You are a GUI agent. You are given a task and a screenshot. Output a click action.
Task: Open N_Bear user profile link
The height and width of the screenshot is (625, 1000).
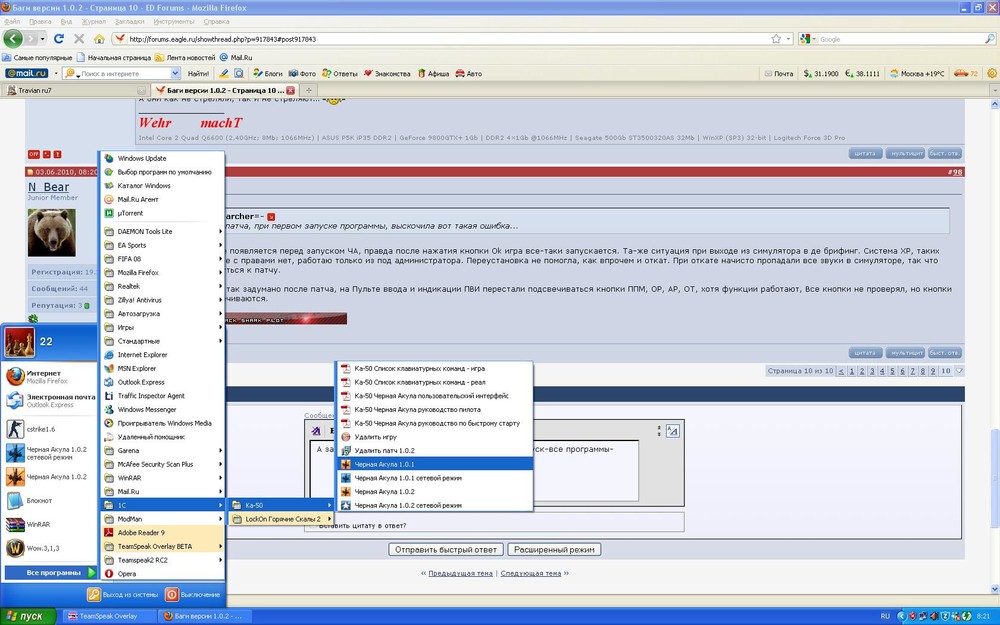pyautogui.click(x=48, y=187)
